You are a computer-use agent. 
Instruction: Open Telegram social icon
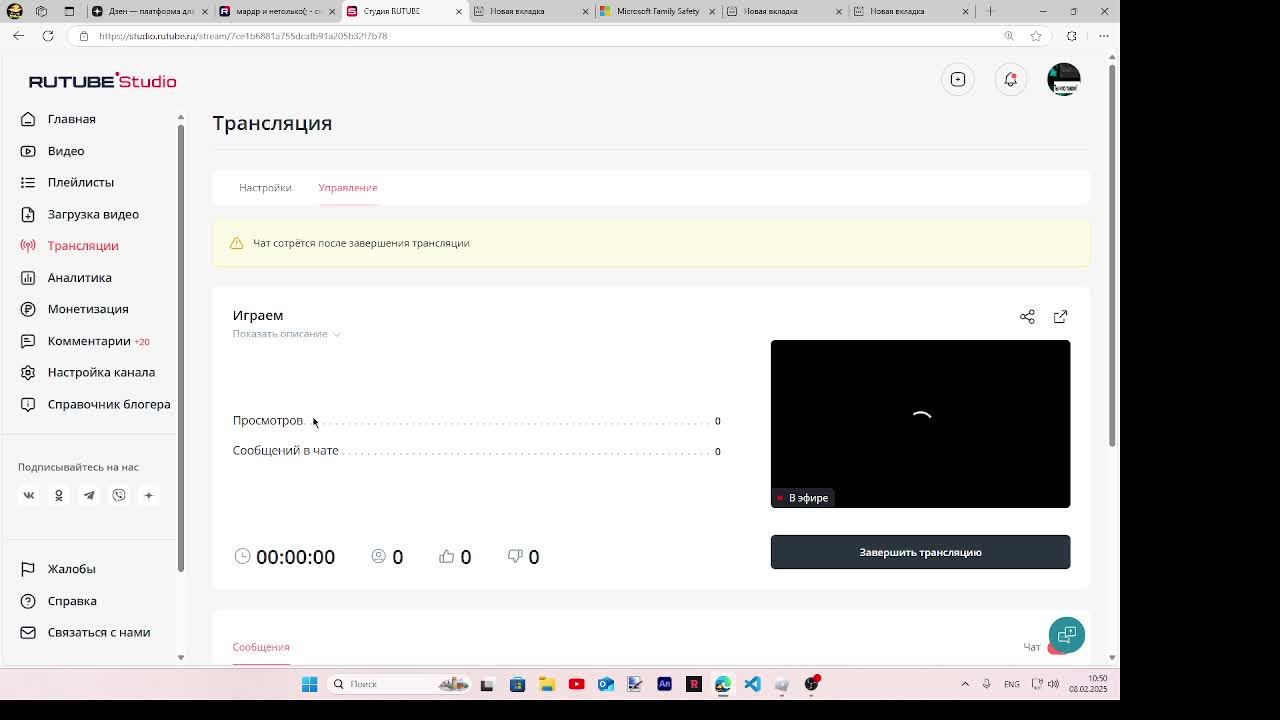(x=89, y=495)
